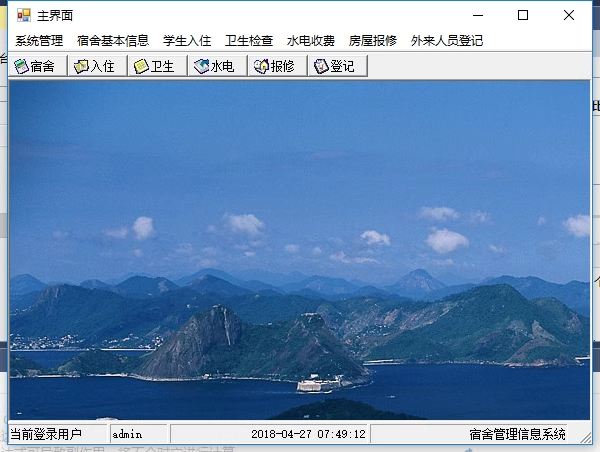600x452 pixels.
Task: Click the 宿舍 toolbar button
Action: (x=38, y=66)
